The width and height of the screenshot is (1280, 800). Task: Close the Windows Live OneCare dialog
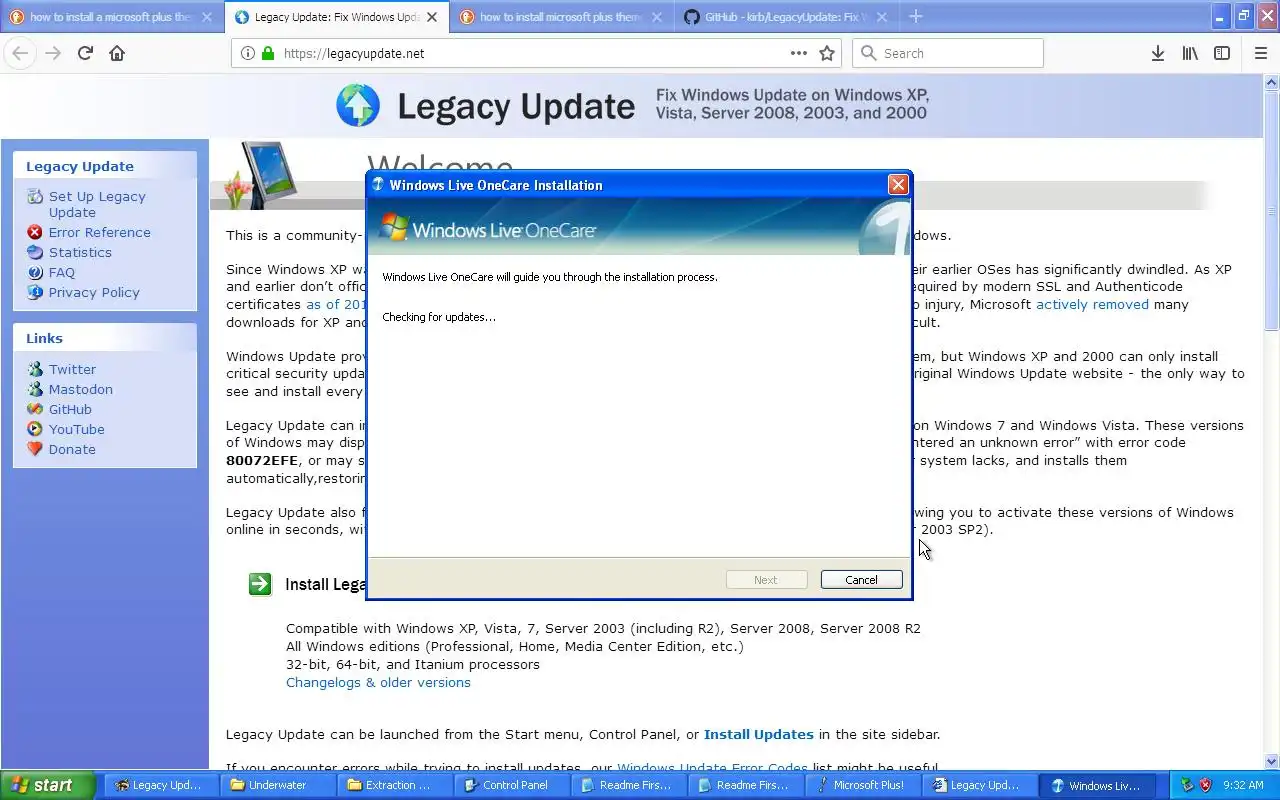tap(898, 184)
